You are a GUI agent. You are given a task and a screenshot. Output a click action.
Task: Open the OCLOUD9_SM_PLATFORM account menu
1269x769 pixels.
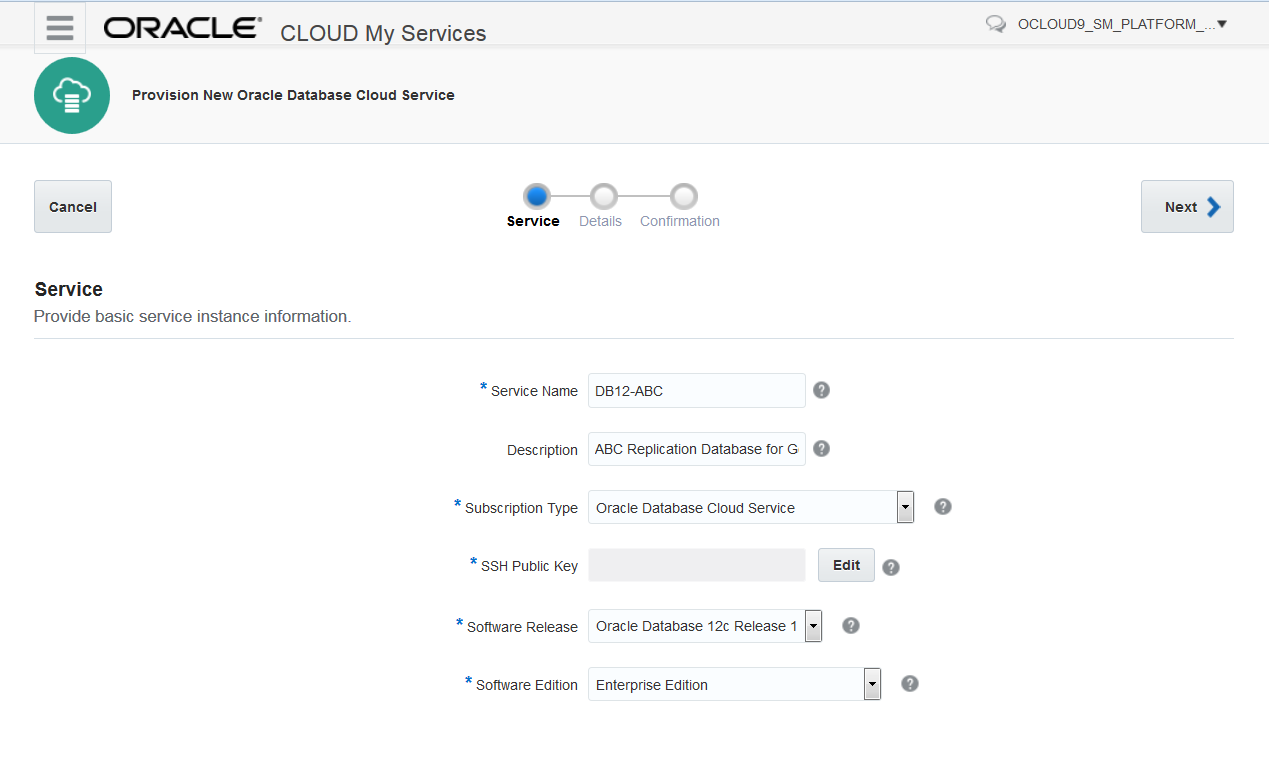[x=1122, y=25]
